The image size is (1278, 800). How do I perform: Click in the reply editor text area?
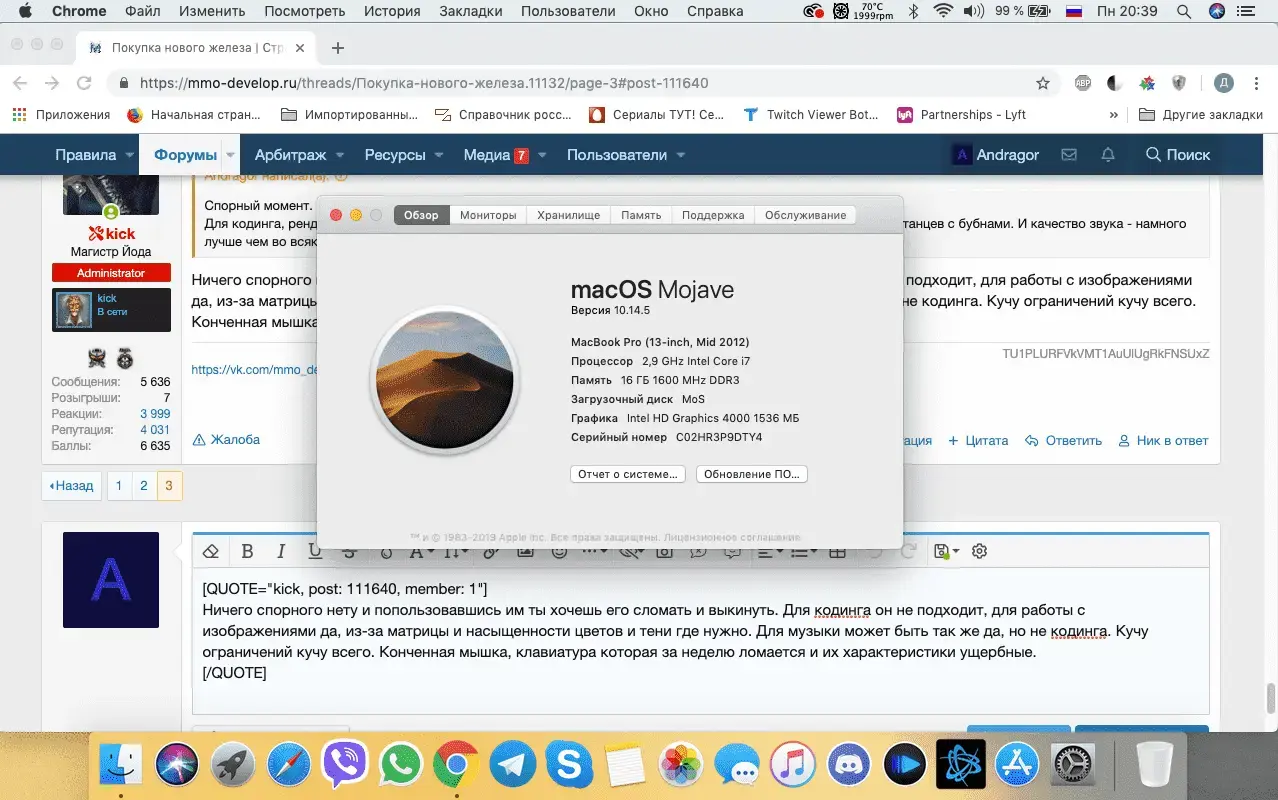click(700, 640)
